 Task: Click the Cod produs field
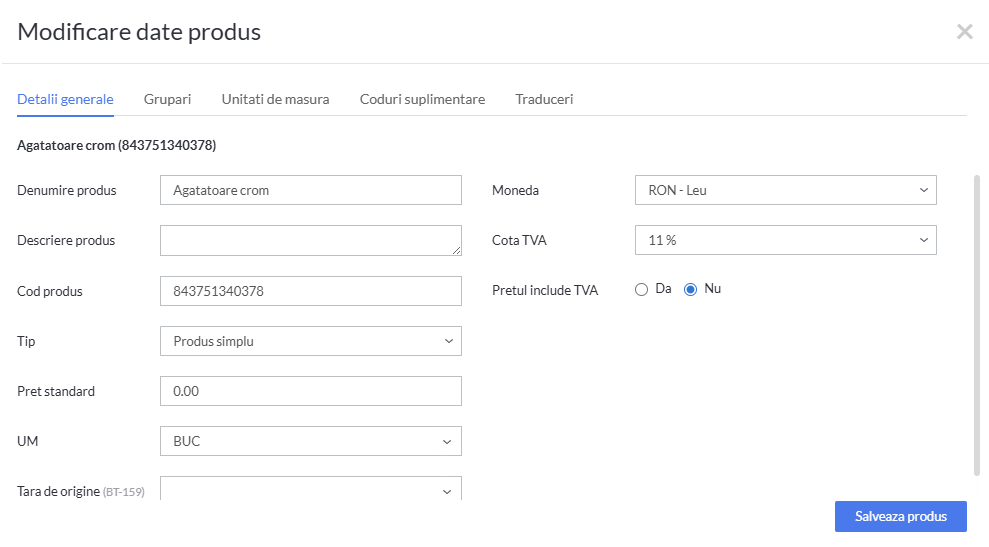coord(311,291)
